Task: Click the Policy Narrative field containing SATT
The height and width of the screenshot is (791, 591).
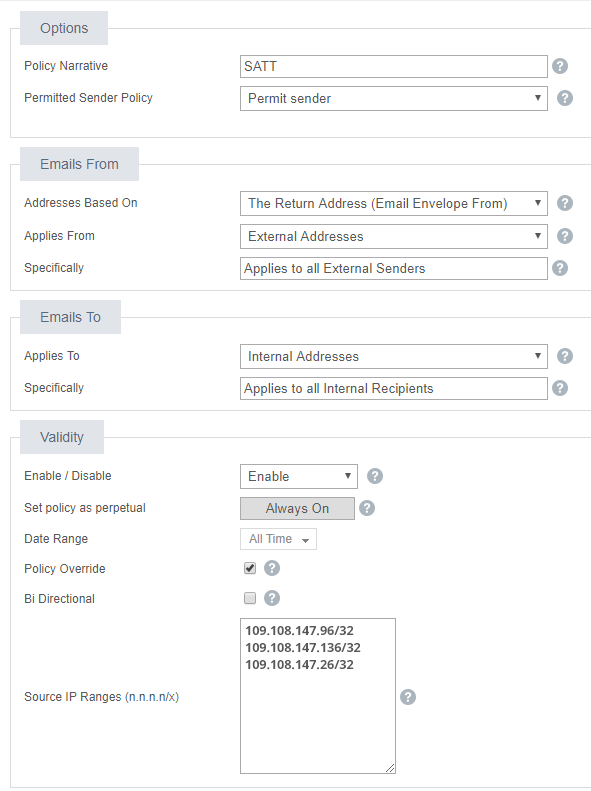Action: 394,66
